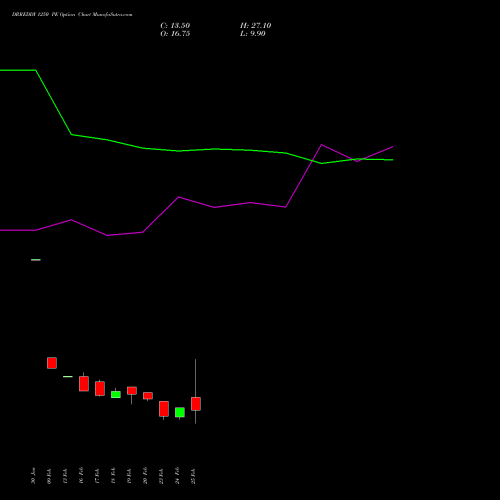Click the 16 Feb date axis label
Viewport: 500px width, 500px height.
click(81, 476)
